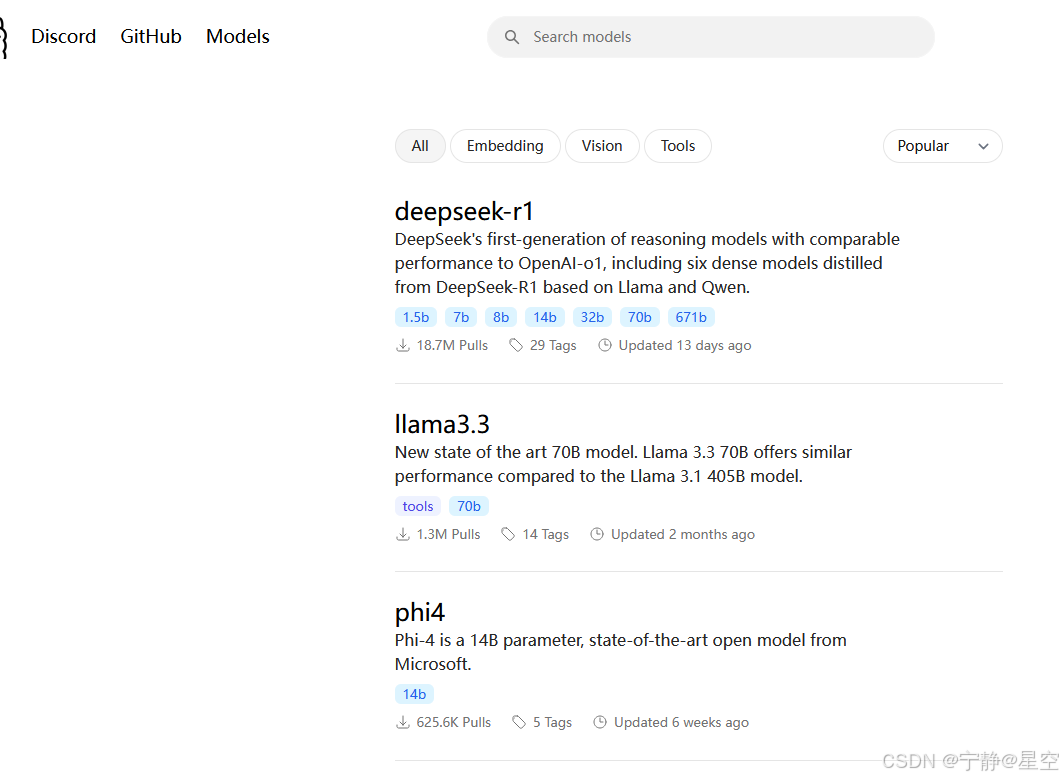Filter models by Tools
The height and width of the screenshot is (778, 1063).
click(x=678, y=146)
